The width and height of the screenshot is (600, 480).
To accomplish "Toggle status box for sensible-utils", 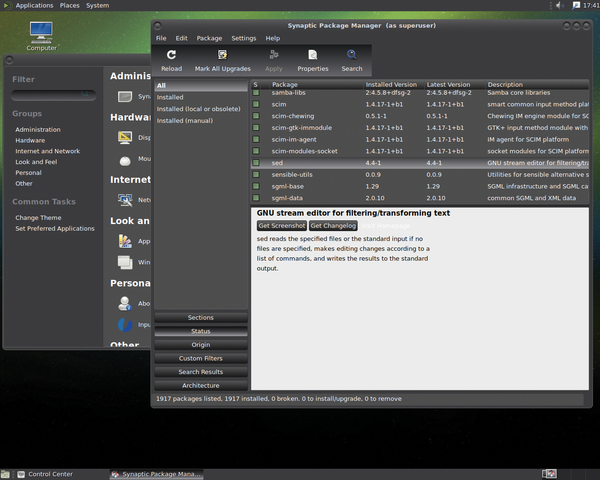I will (256, 175).
